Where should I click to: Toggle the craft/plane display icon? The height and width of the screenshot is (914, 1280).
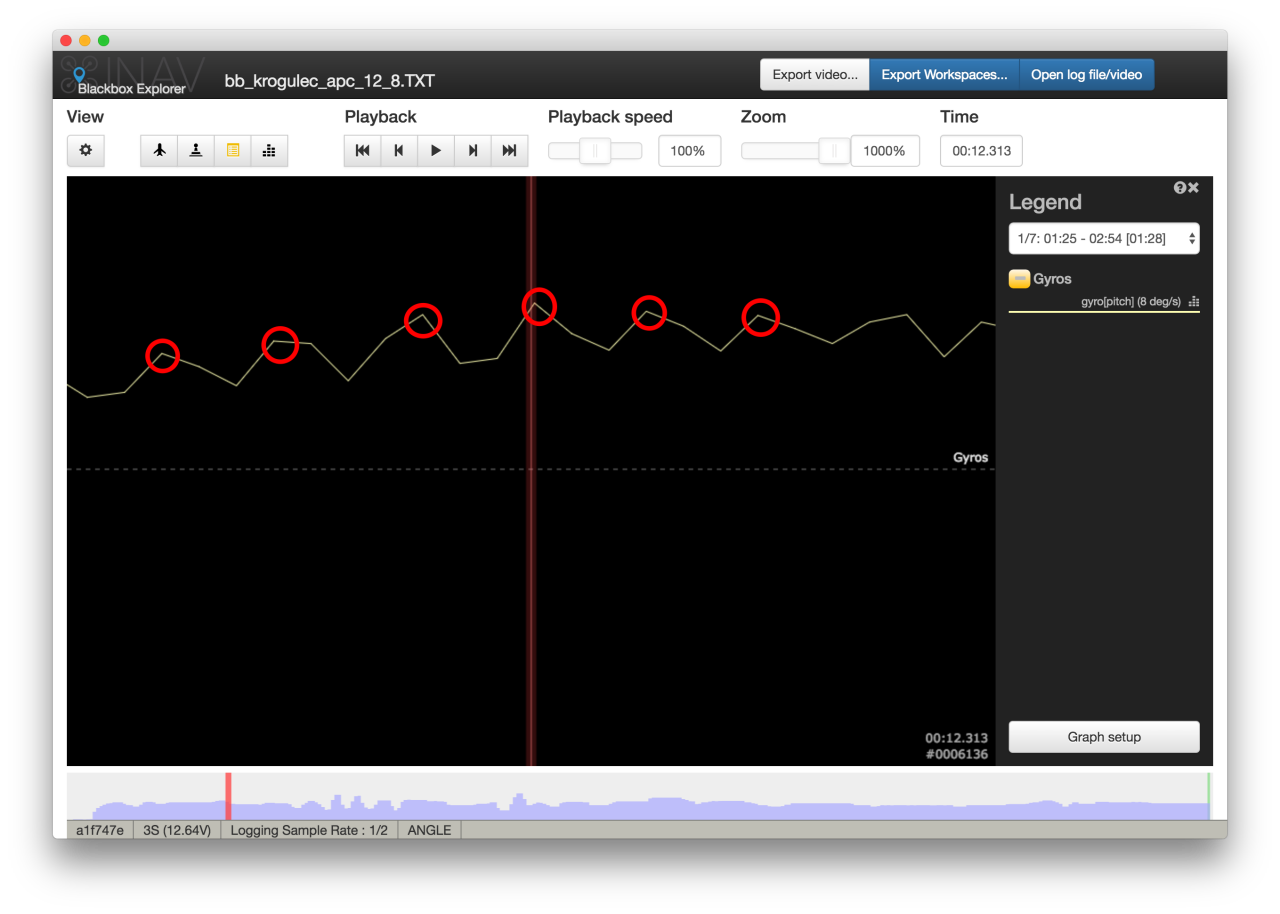point(158,150)
